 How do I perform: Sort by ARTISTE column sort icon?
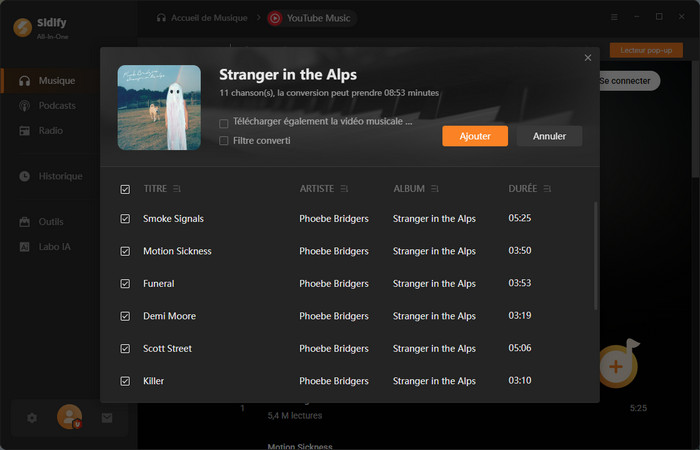point(344,188)
